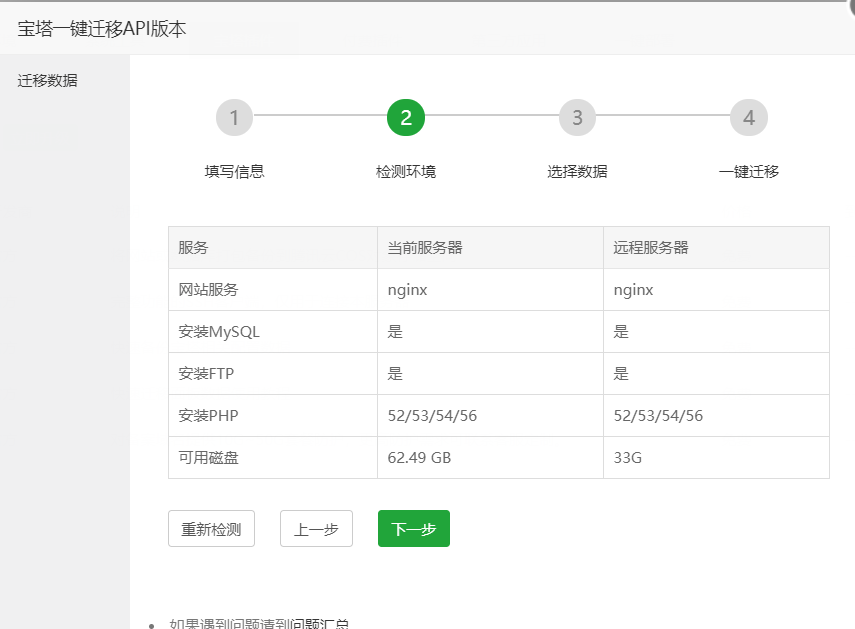Select the step 1 circle icon
Image resolution: width=855 pixels, height=629 pixels.
pos(234,117)
